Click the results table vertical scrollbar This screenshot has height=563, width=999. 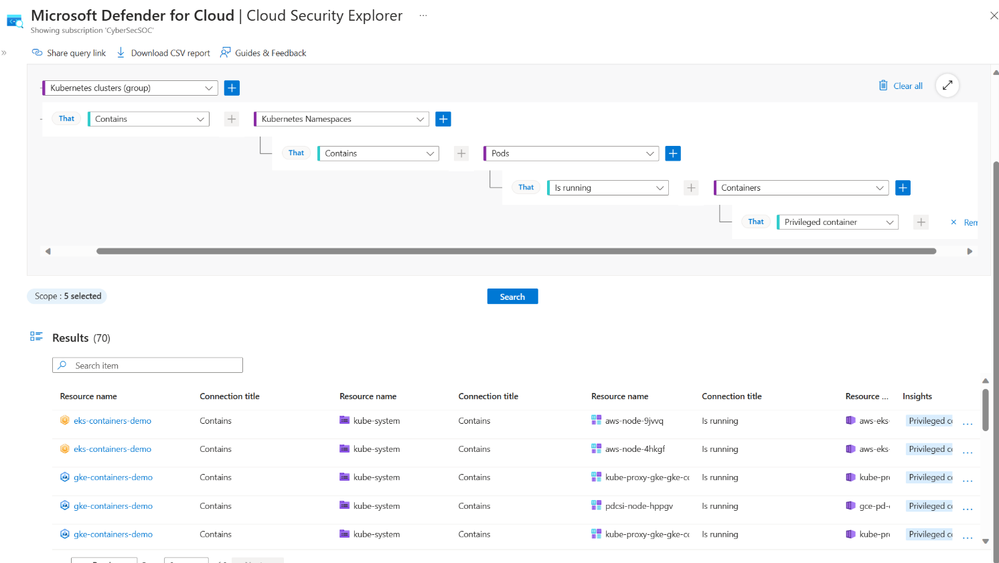[986, 410]
